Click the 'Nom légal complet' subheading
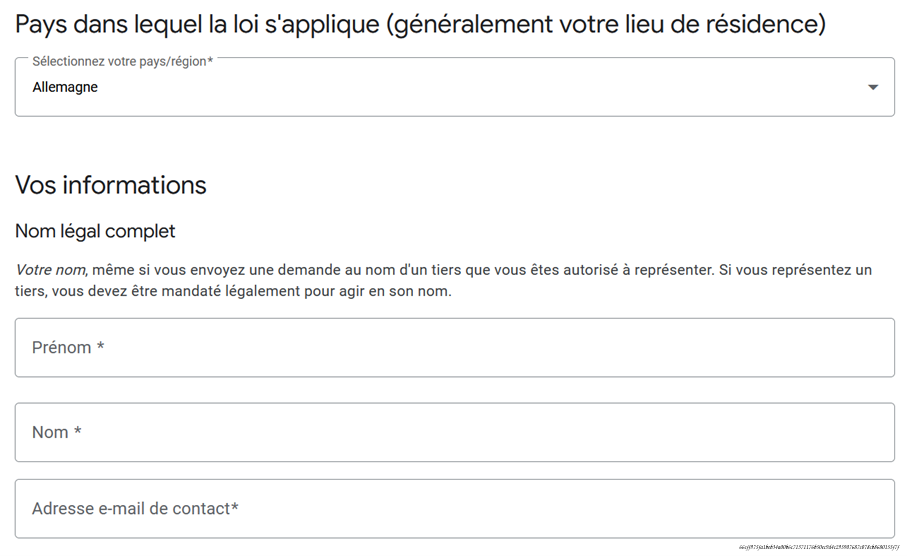Viewport: 907px width, 556px height. pyautogui.click(x=95, y=231)
